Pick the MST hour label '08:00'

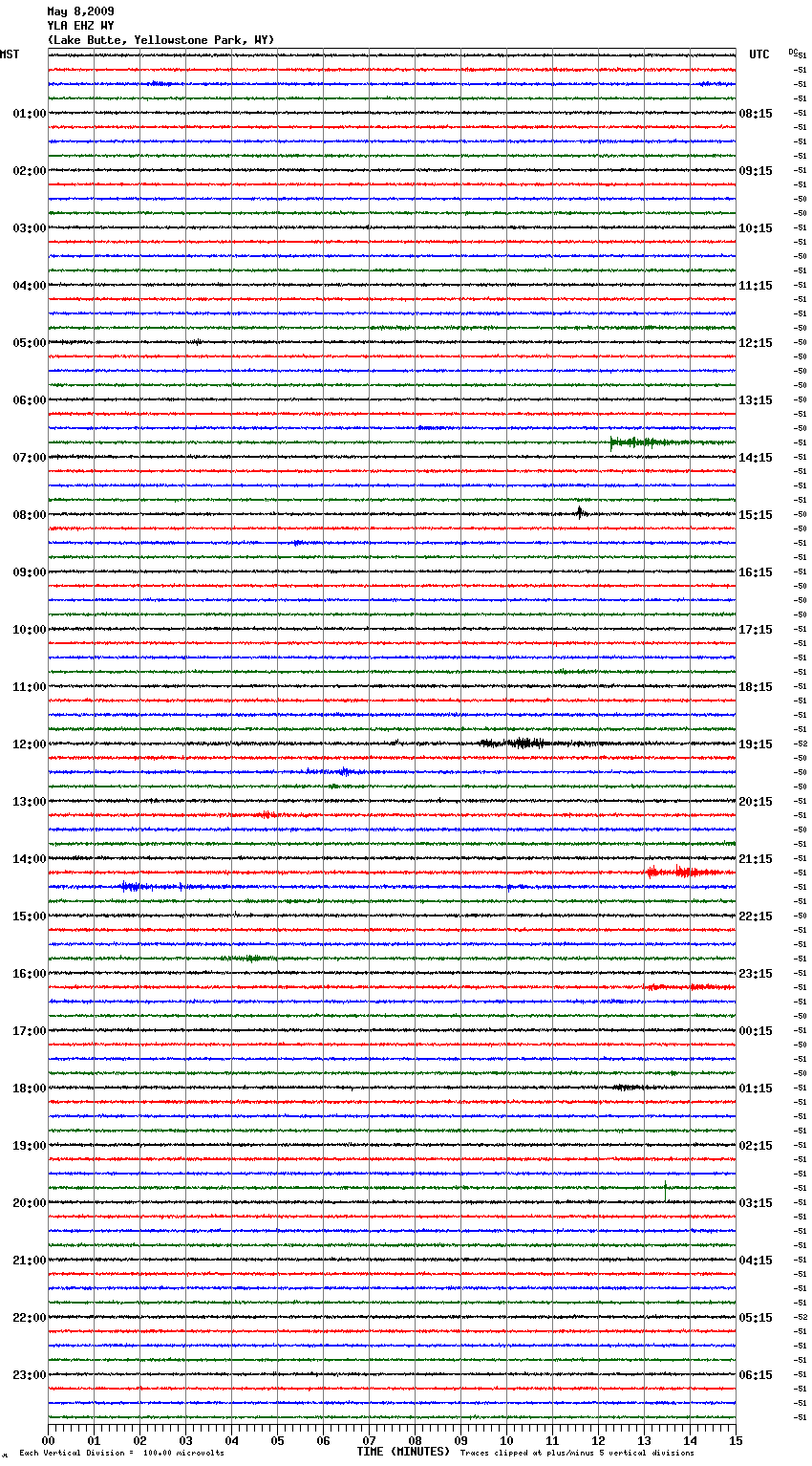coord(30,515)
